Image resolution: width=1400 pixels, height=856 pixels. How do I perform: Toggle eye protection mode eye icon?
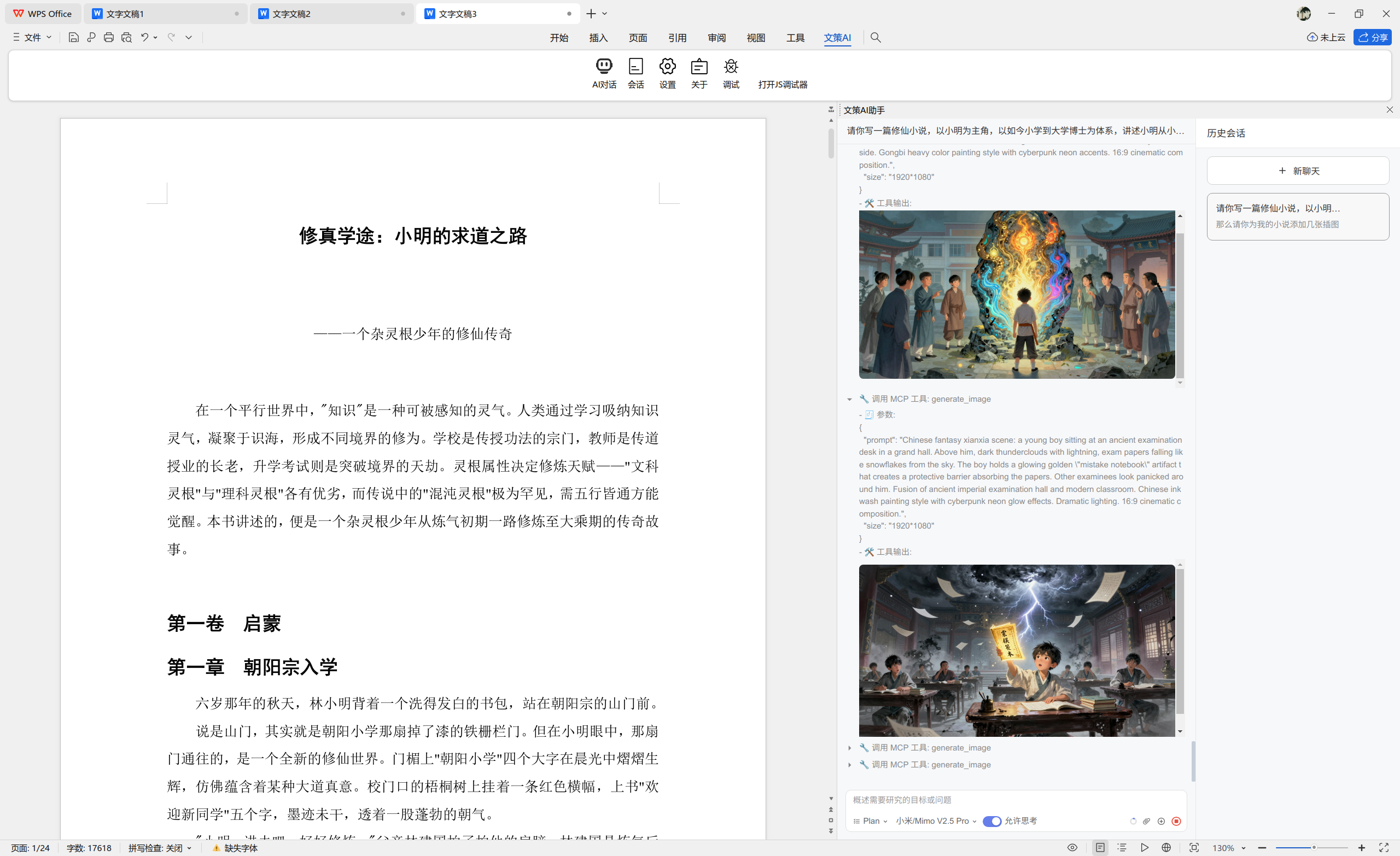click(1072, 847)
